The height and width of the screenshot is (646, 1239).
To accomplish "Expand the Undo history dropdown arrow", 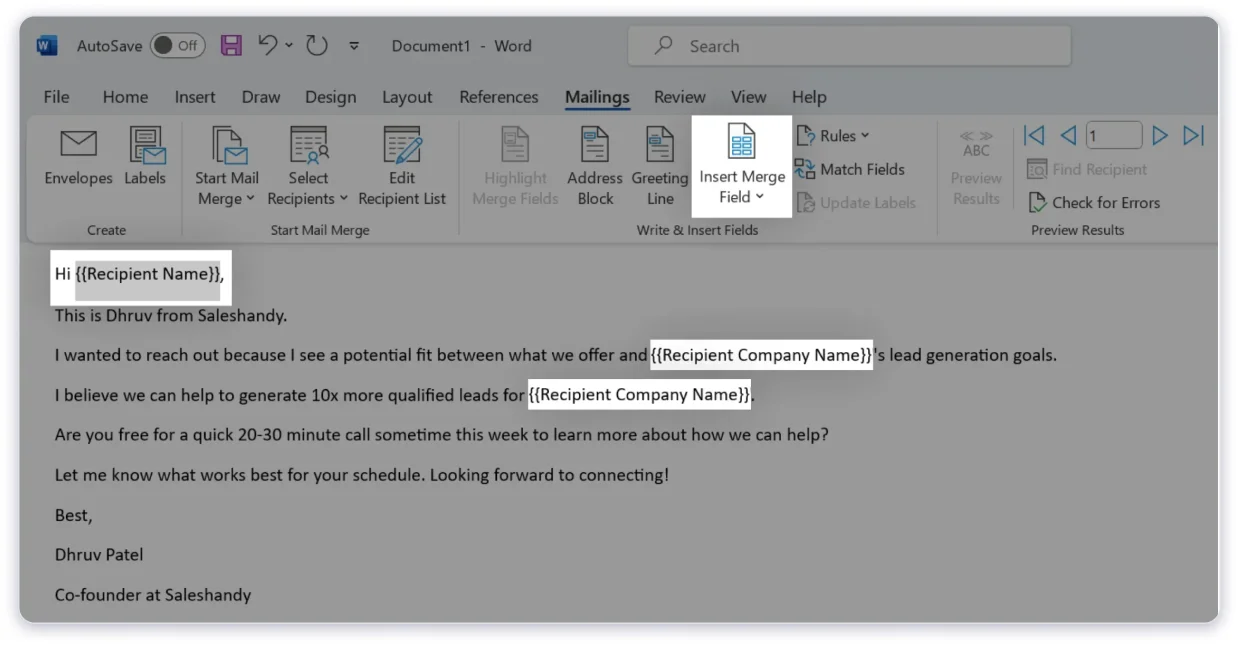I will (x=289, y=46).
